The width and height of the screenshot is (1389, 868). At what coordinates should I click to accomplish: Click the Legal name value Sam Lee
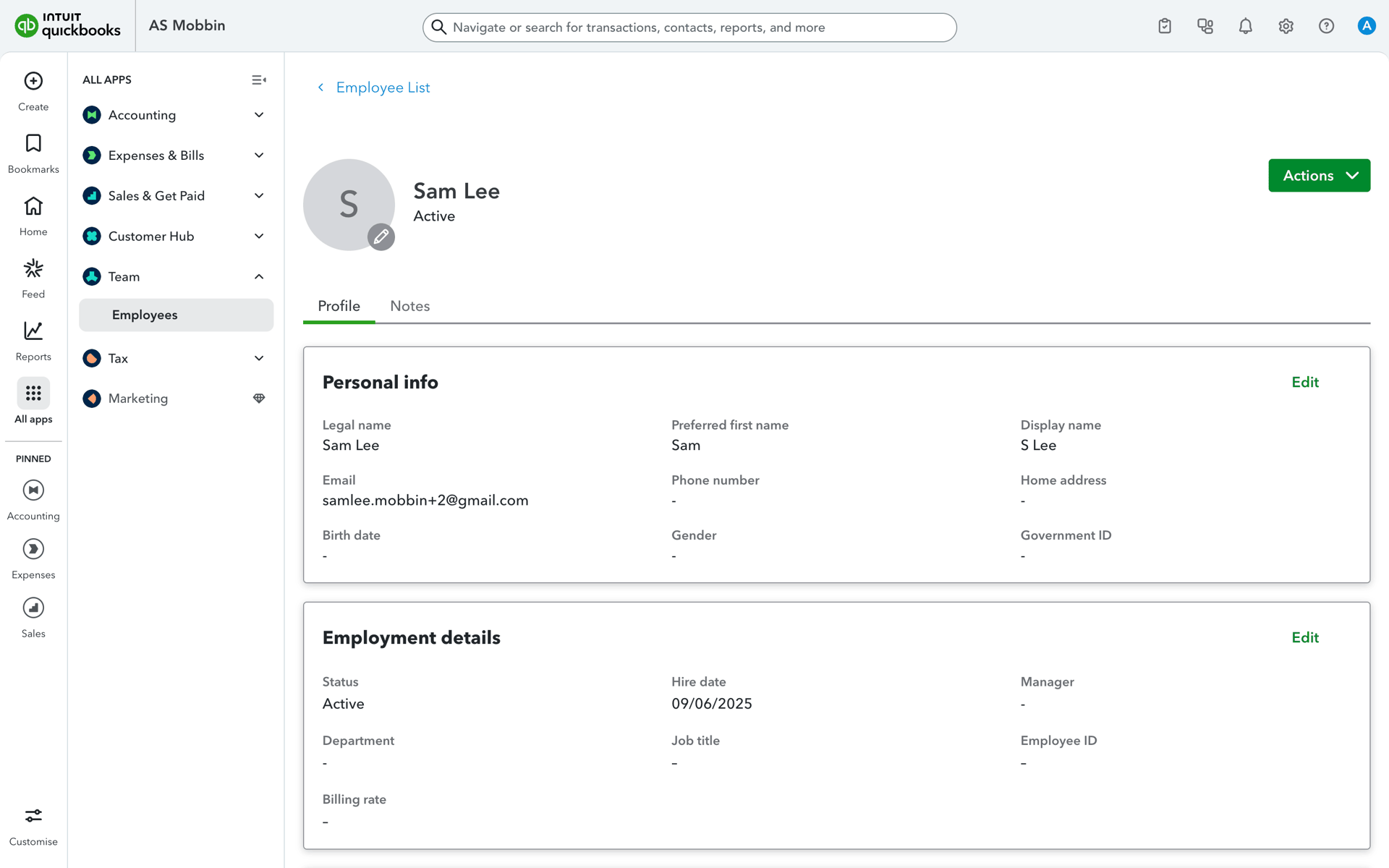click(351, 446)
